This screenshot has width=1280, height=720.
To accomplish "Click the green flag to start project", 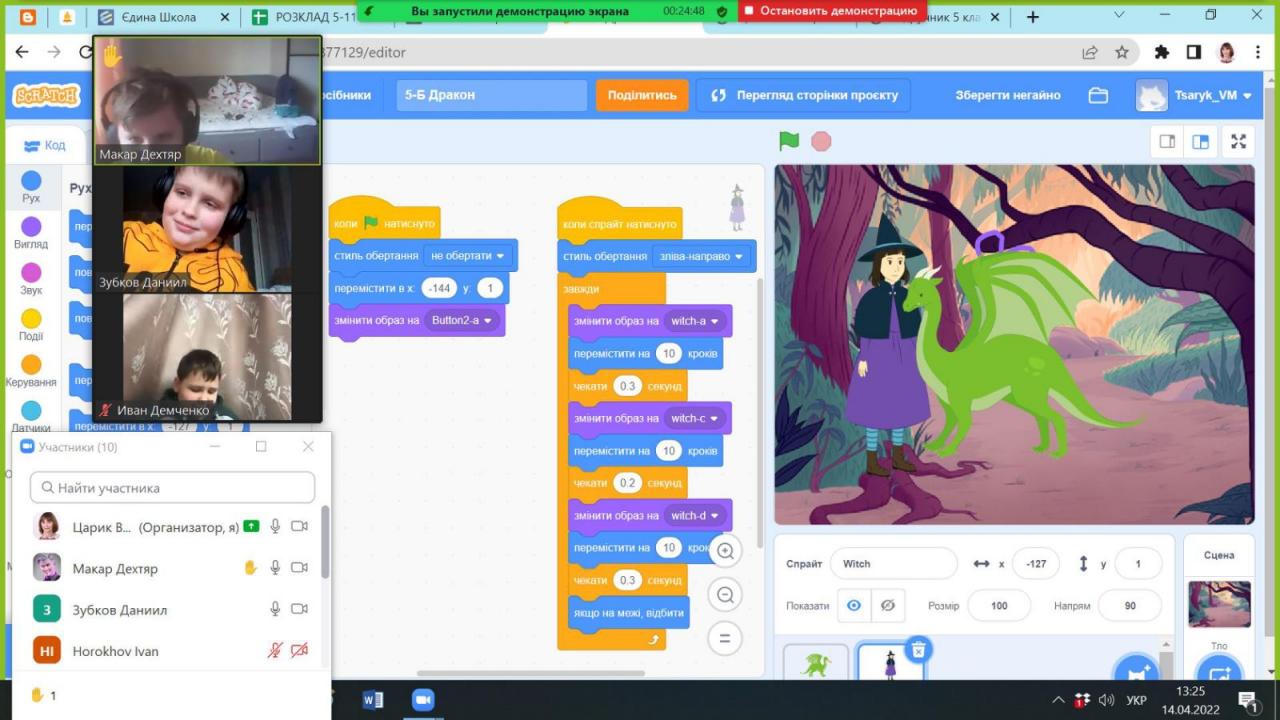I will [789, 141].
